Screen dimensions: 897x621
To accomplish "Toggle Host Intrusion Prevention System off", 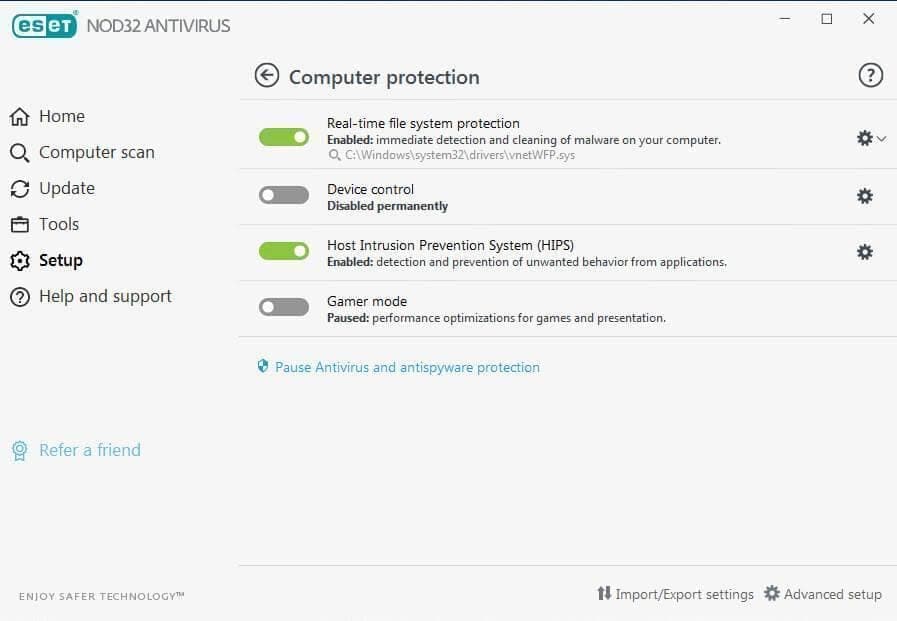I will (x=284, y=251).
